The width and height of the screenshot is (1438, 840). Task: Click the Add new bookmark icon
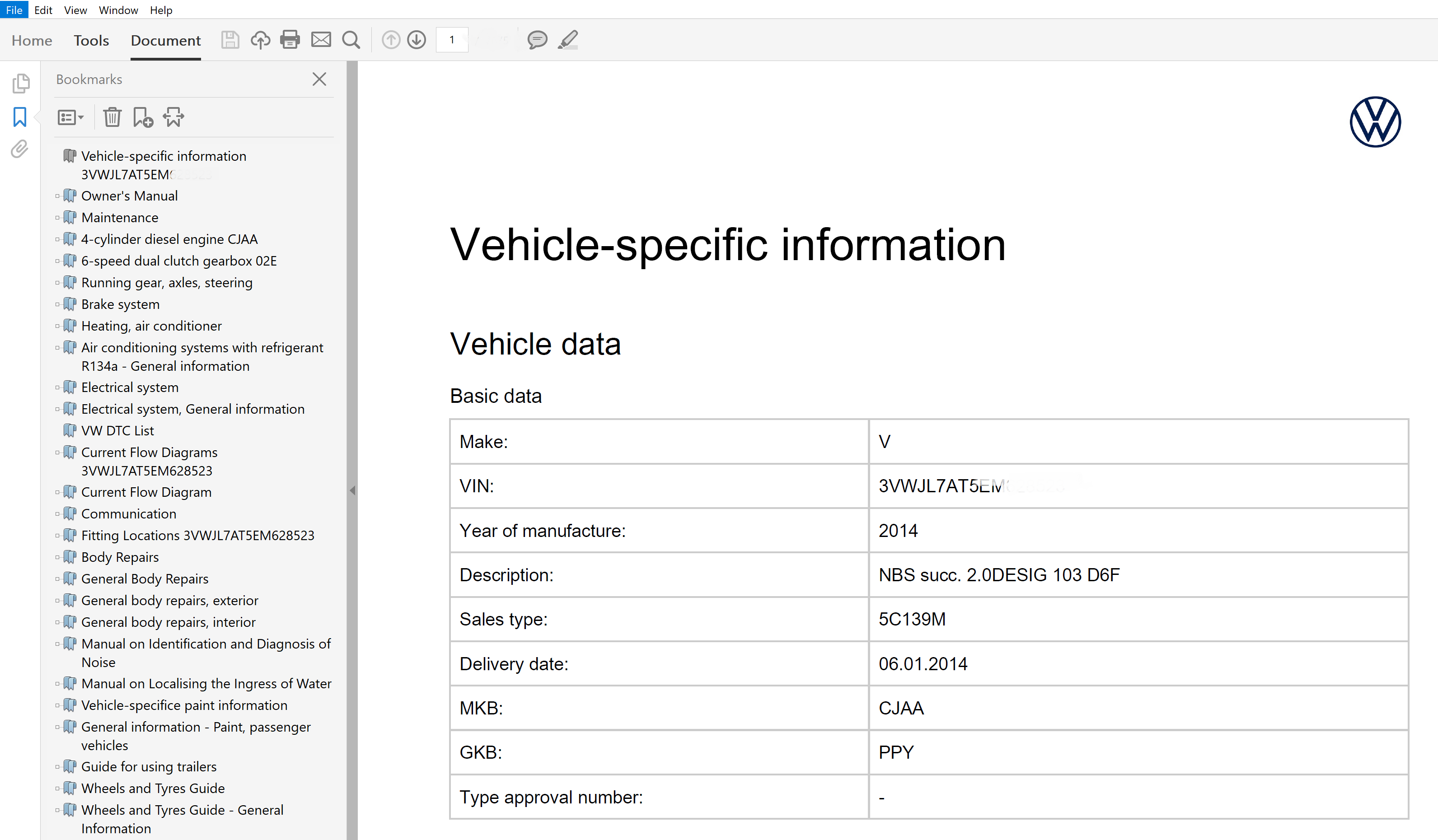click(x=143, y=117)
